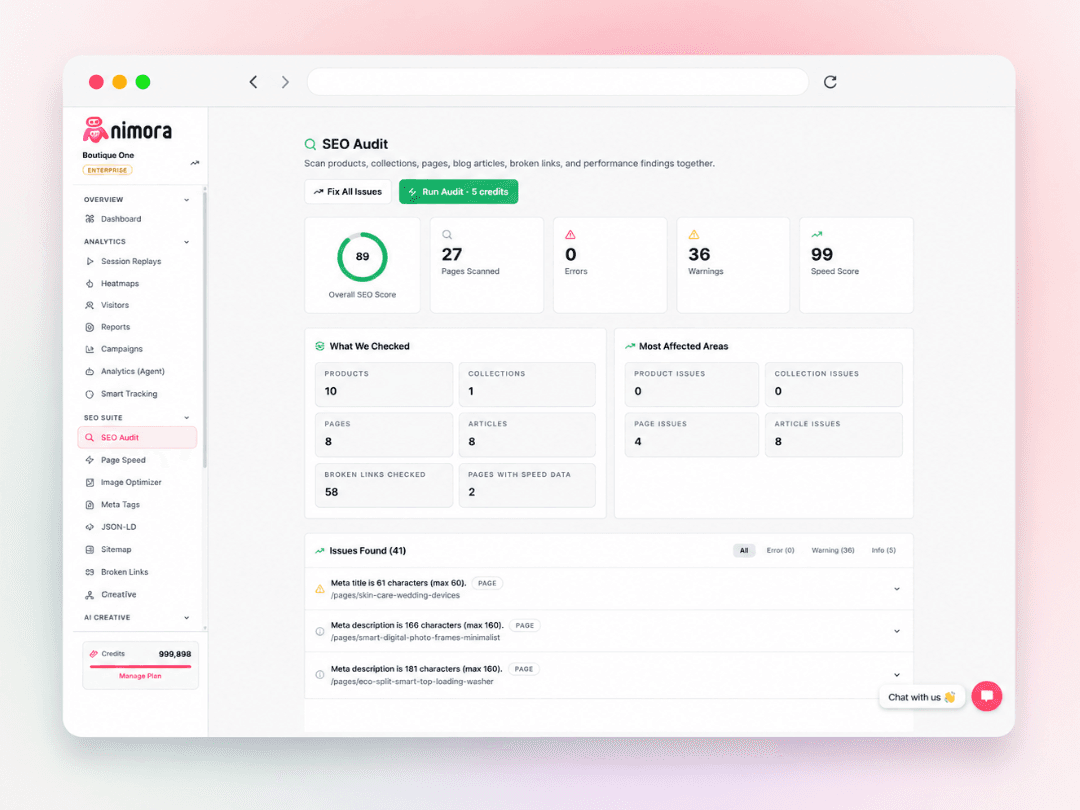
Task: Reload the page with the refresh icon
Action: (830, 82)
